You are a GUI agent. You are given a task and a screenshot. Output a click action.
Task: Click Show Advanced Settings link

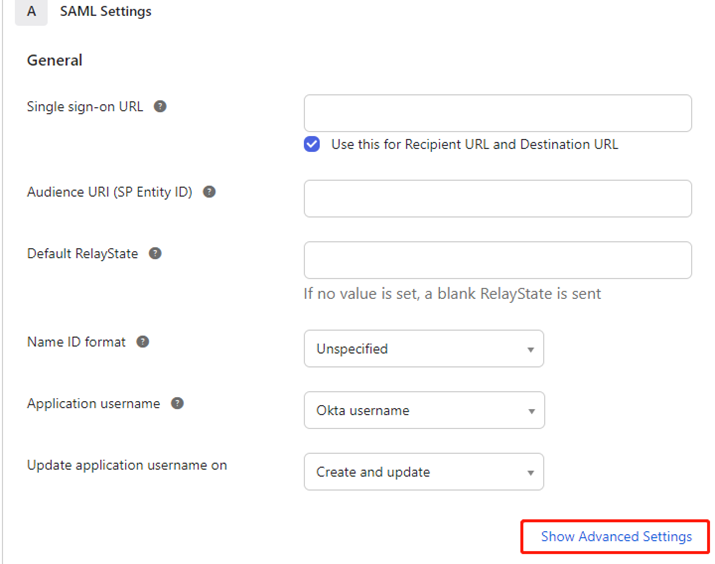616,537
